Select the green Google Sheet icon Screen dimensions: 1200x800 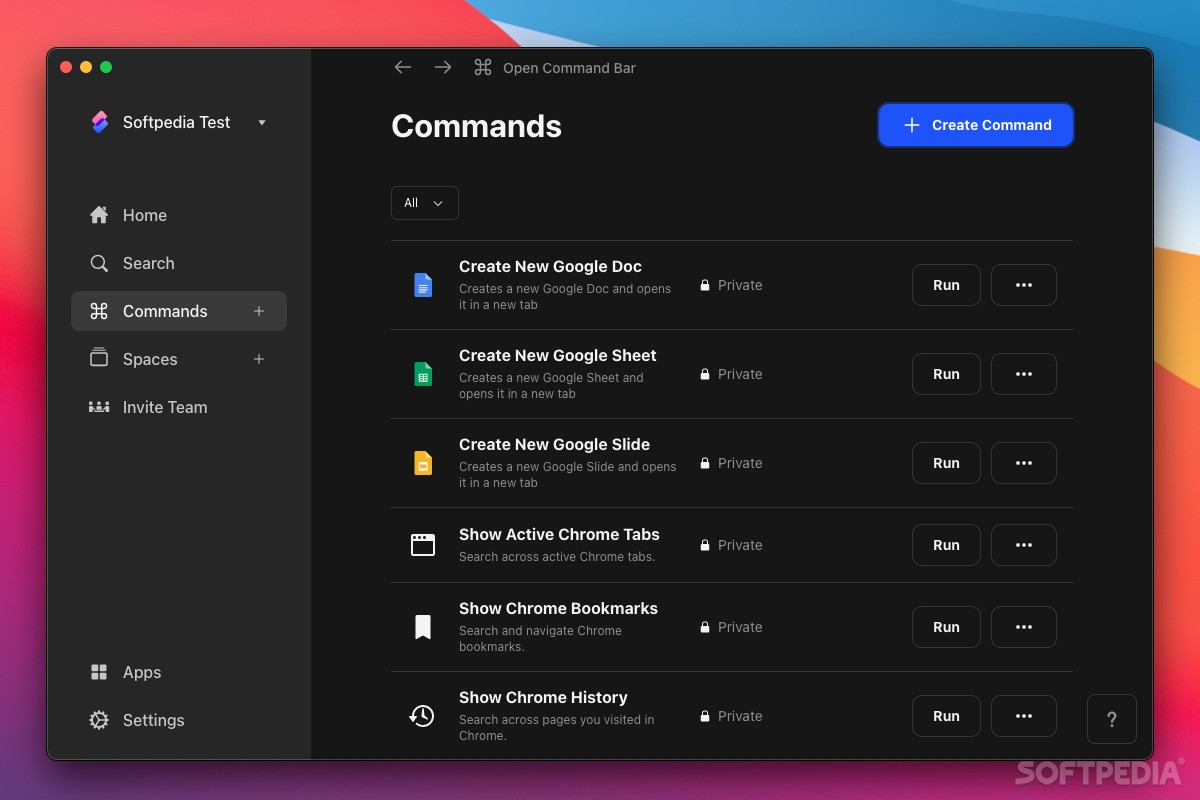tap(422, 373)
